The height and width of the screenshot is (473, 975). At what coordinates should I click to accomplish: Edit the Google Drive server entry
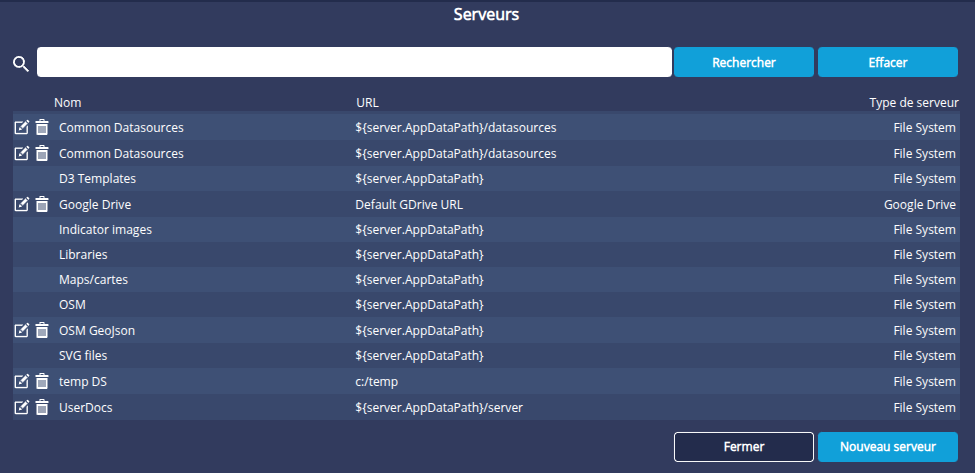click(x=21, y=204)
